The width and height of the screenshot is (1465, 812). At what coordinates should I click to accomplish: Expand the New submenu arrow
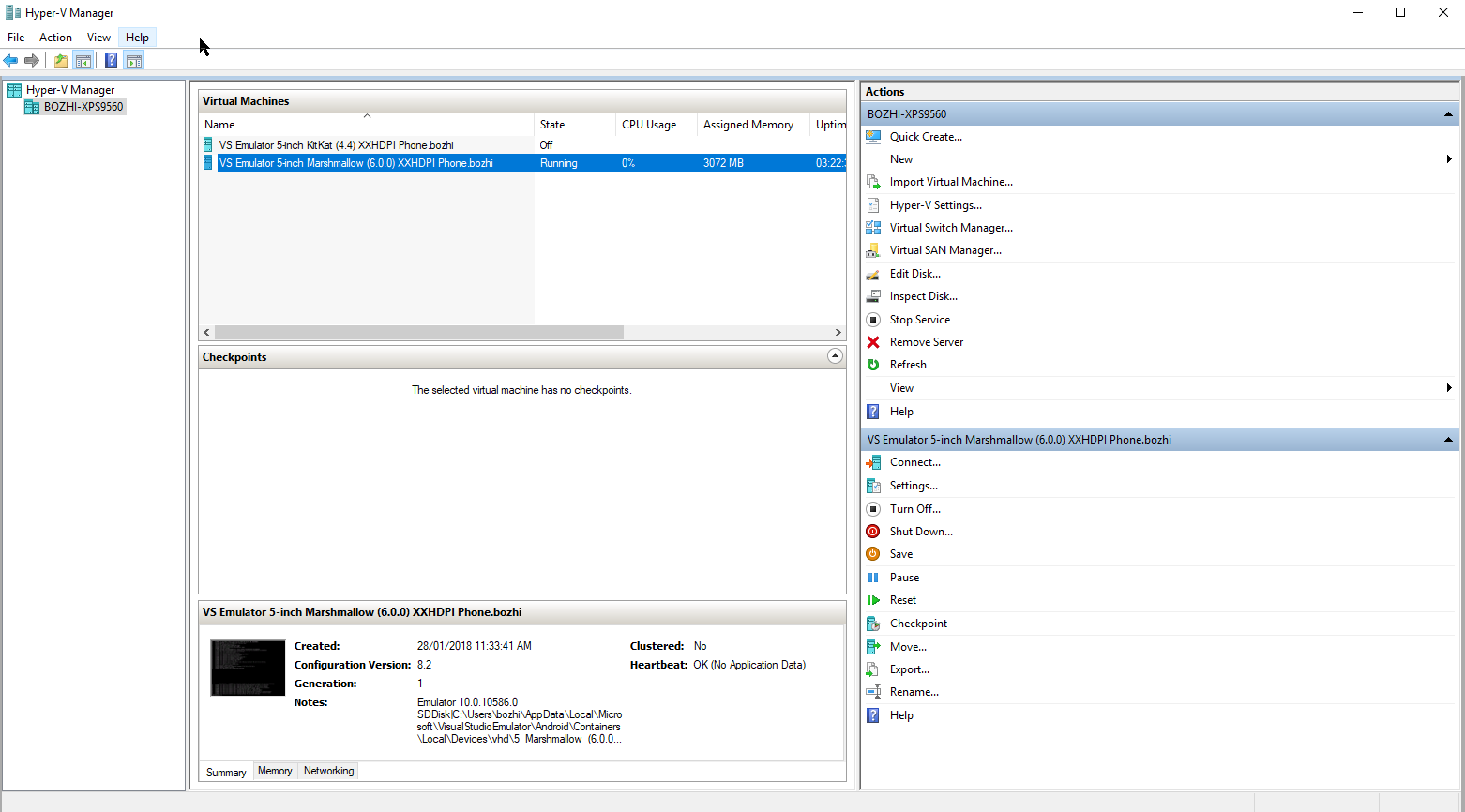[x=1449, y=159]
